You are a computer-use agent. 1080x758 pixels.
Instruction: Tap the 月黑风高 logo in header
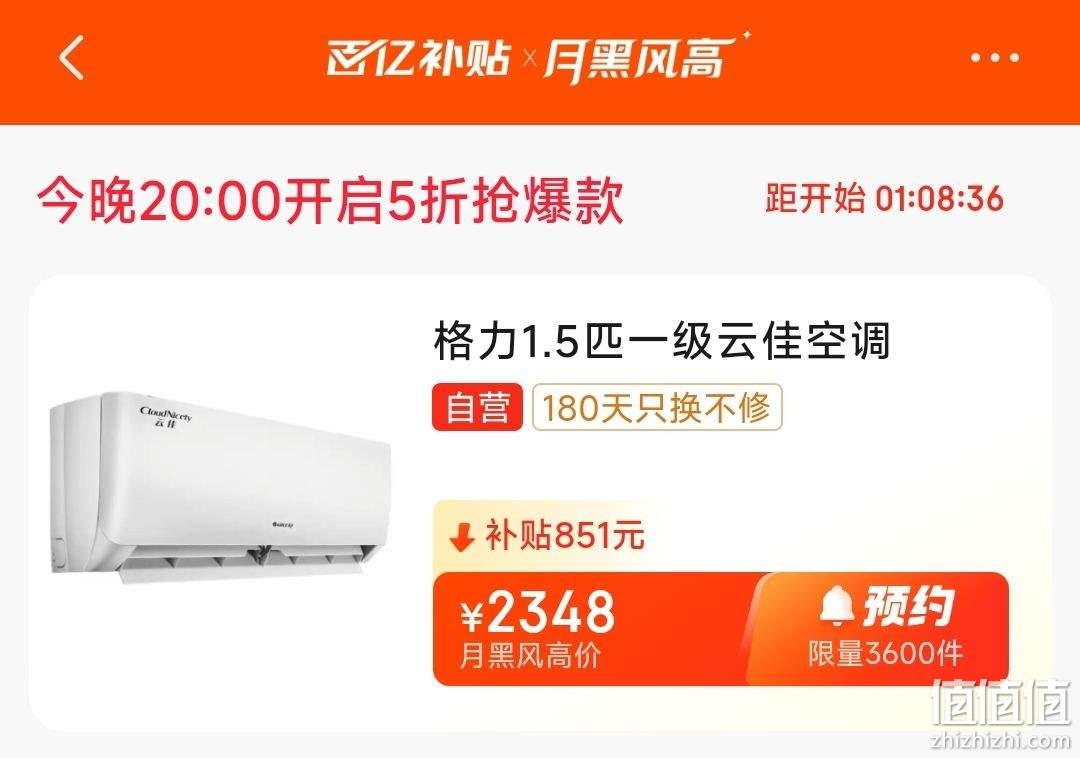pyautogui.click(x=641, y=58)
